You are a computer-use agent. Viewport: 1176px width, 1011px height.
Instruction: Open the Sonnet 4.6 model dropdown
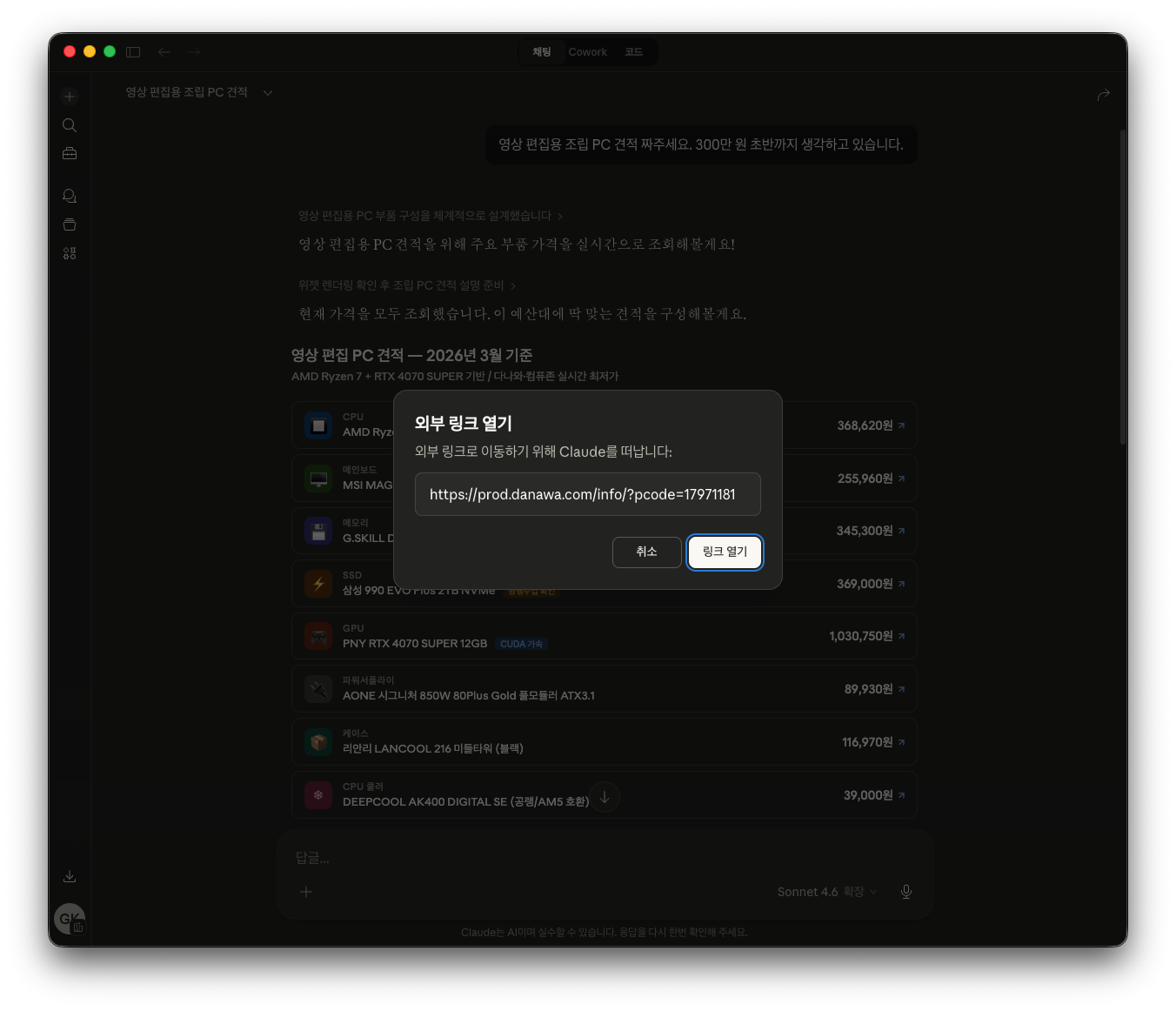click(827, 892)
